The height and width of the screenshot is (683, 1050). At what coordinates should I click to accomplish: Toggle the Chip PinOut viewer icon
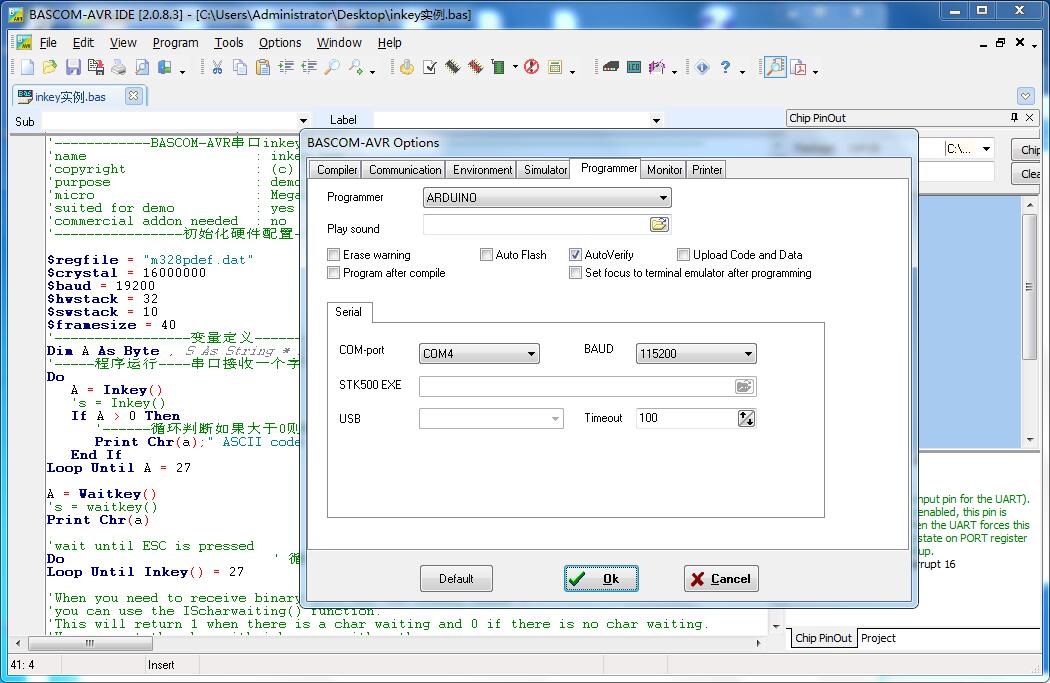775,67
